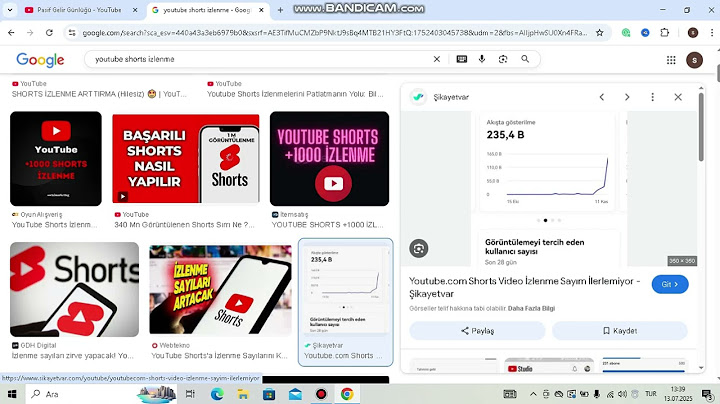Open Google account avatar

tap(694, 60)
